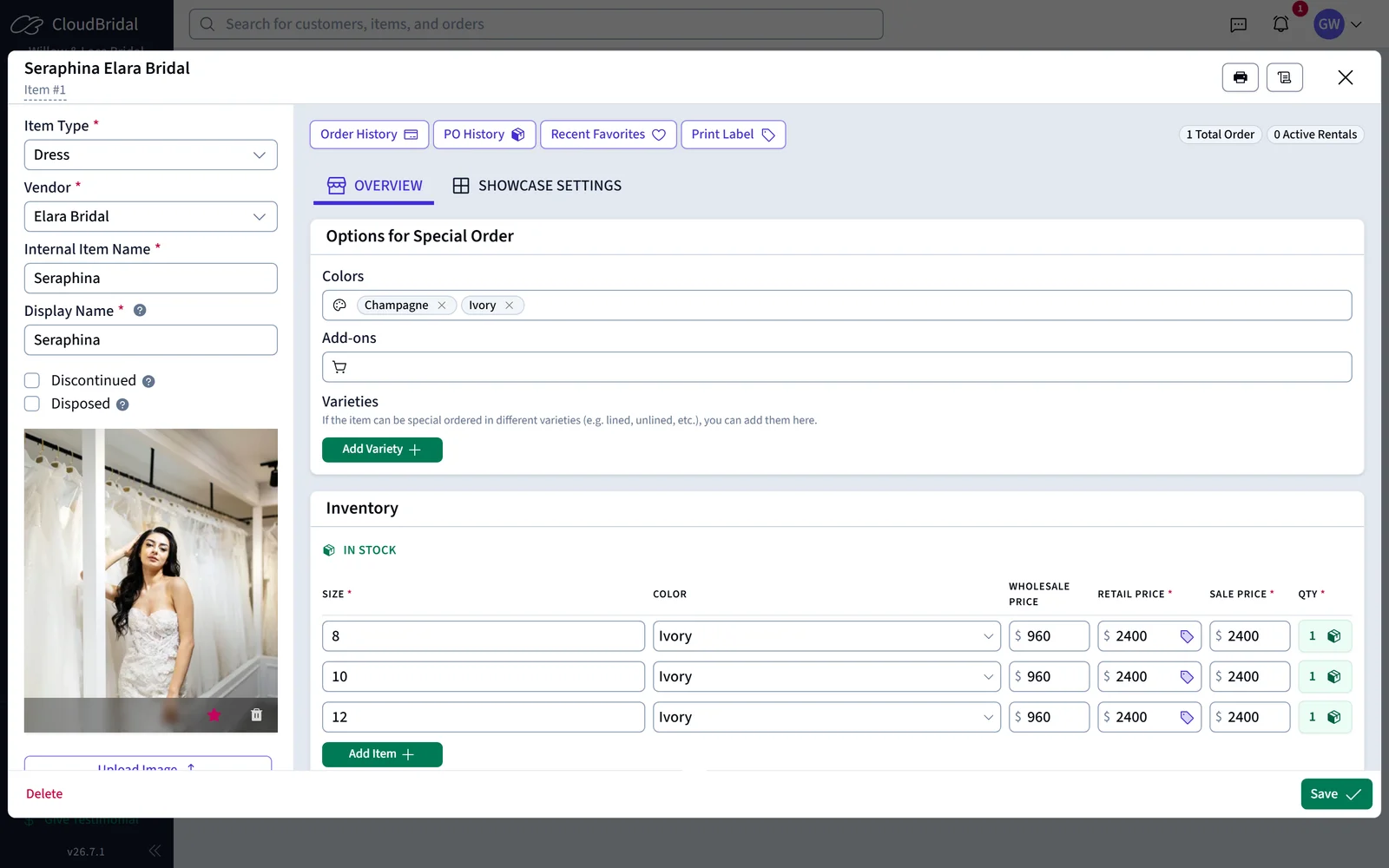This screenshot has height=868, width=1389.
Task: Open PO History
Action: 484,135
